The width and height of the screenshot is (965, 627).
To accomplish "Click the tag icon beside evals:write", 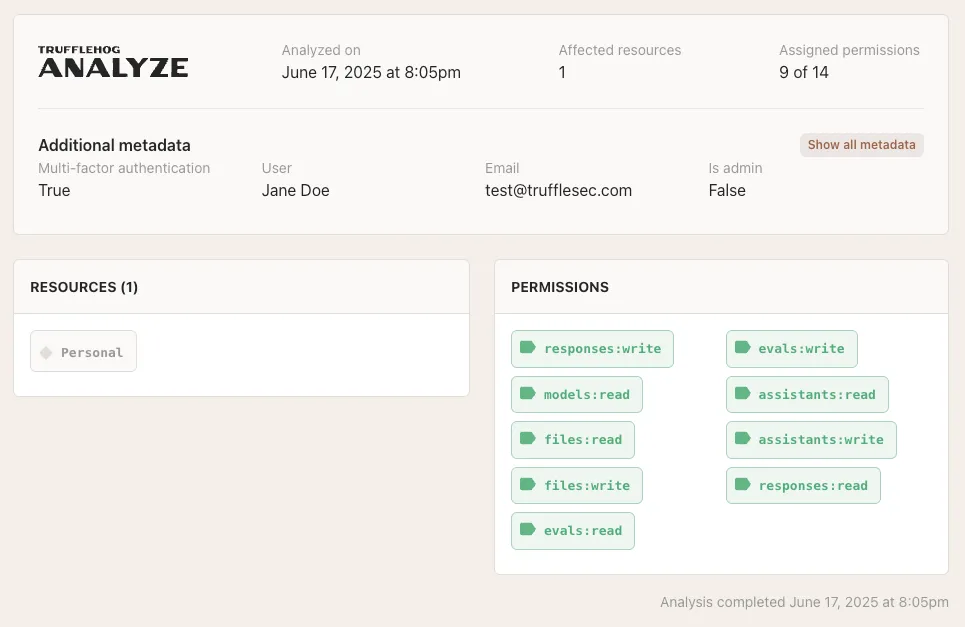I will (742, 348).
